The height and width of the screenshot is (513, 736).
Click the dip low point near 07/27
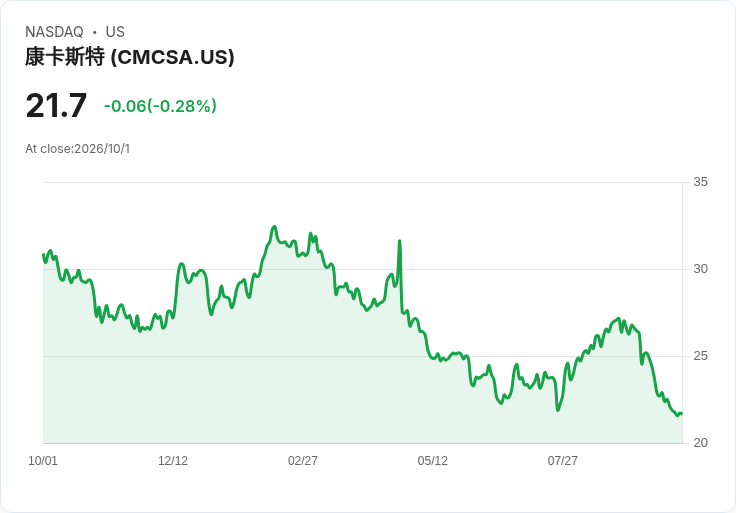click(x=558, y=410)
